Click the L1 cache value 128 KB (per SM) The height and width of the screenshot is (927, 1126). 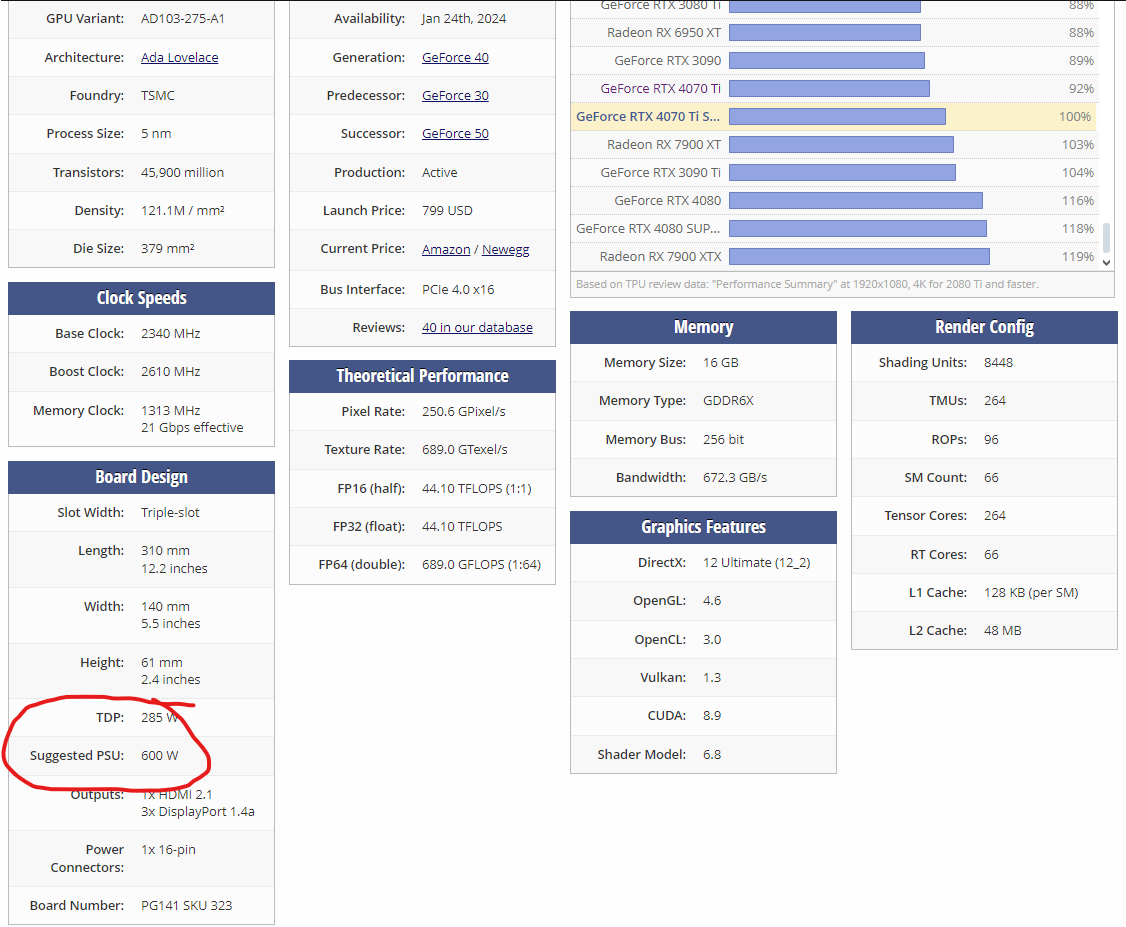click(x=1031, y=592)
